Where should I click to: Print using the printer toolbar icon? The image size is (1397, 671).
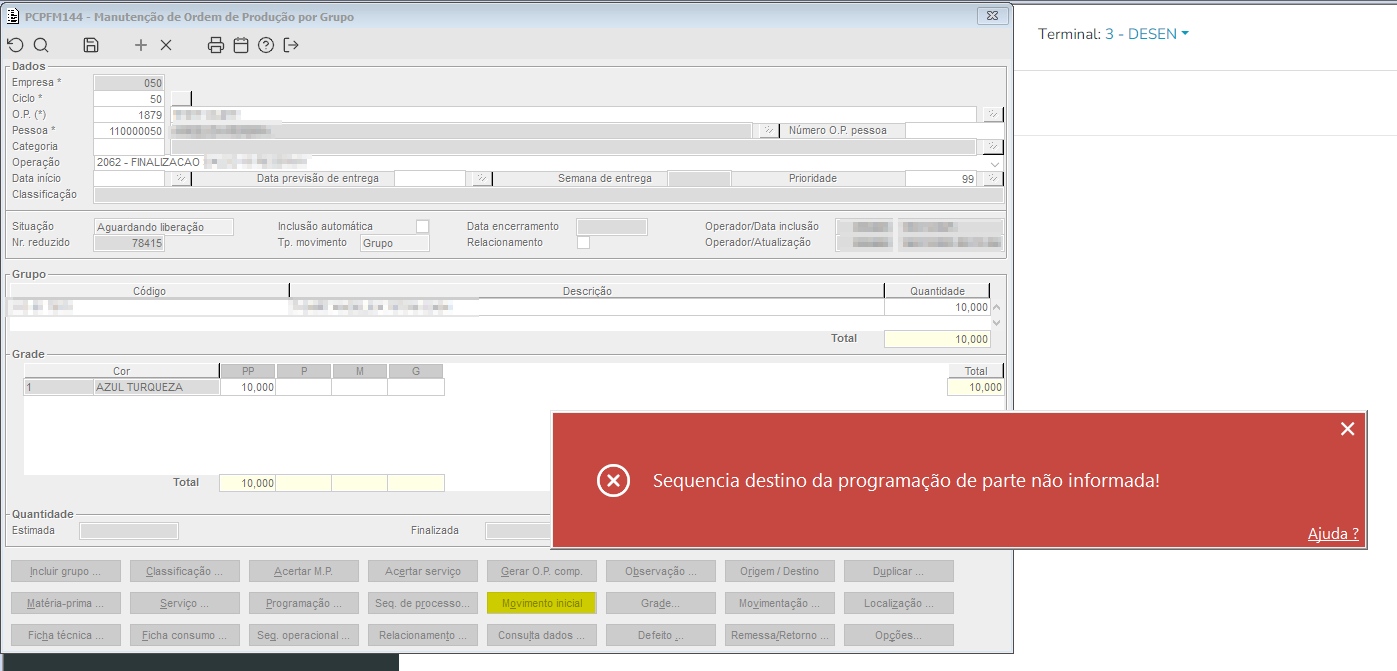(216, 45)
